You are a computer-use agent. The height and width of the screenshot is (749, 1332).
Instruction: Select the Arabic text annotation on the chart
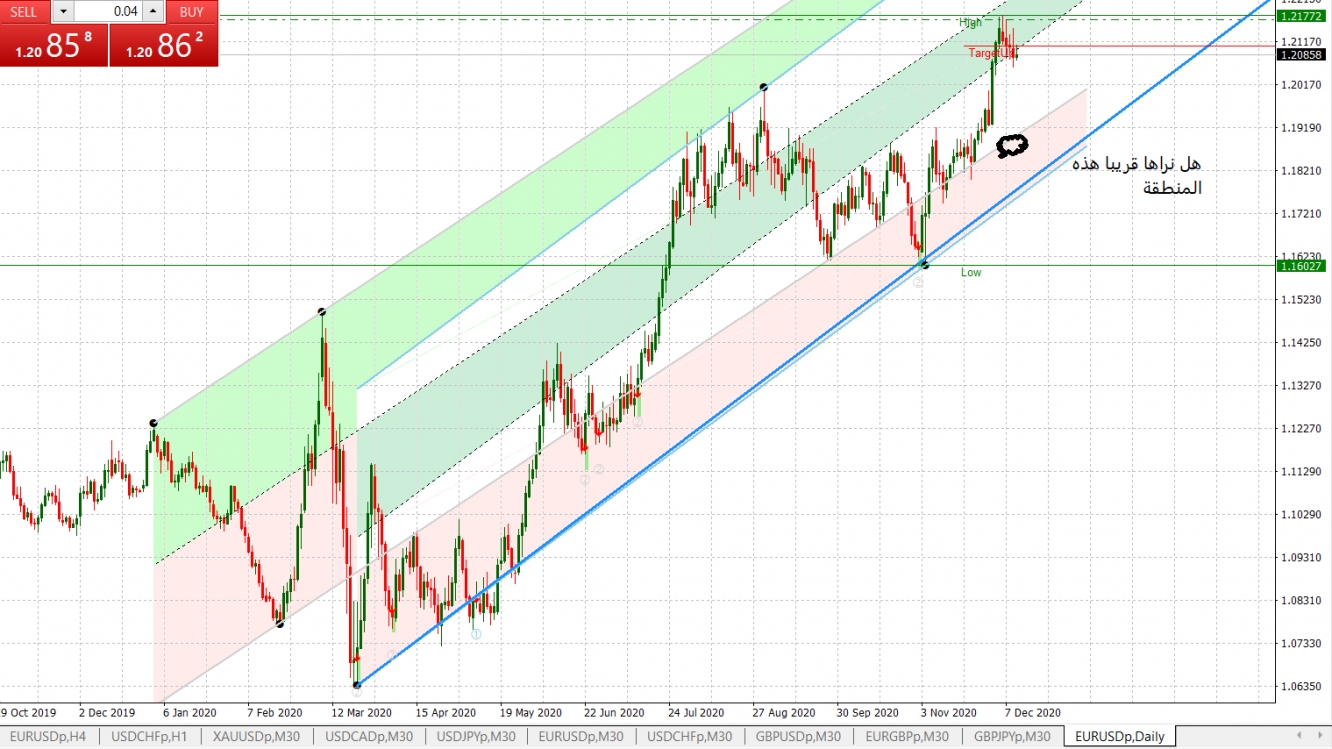(1136, 176)
